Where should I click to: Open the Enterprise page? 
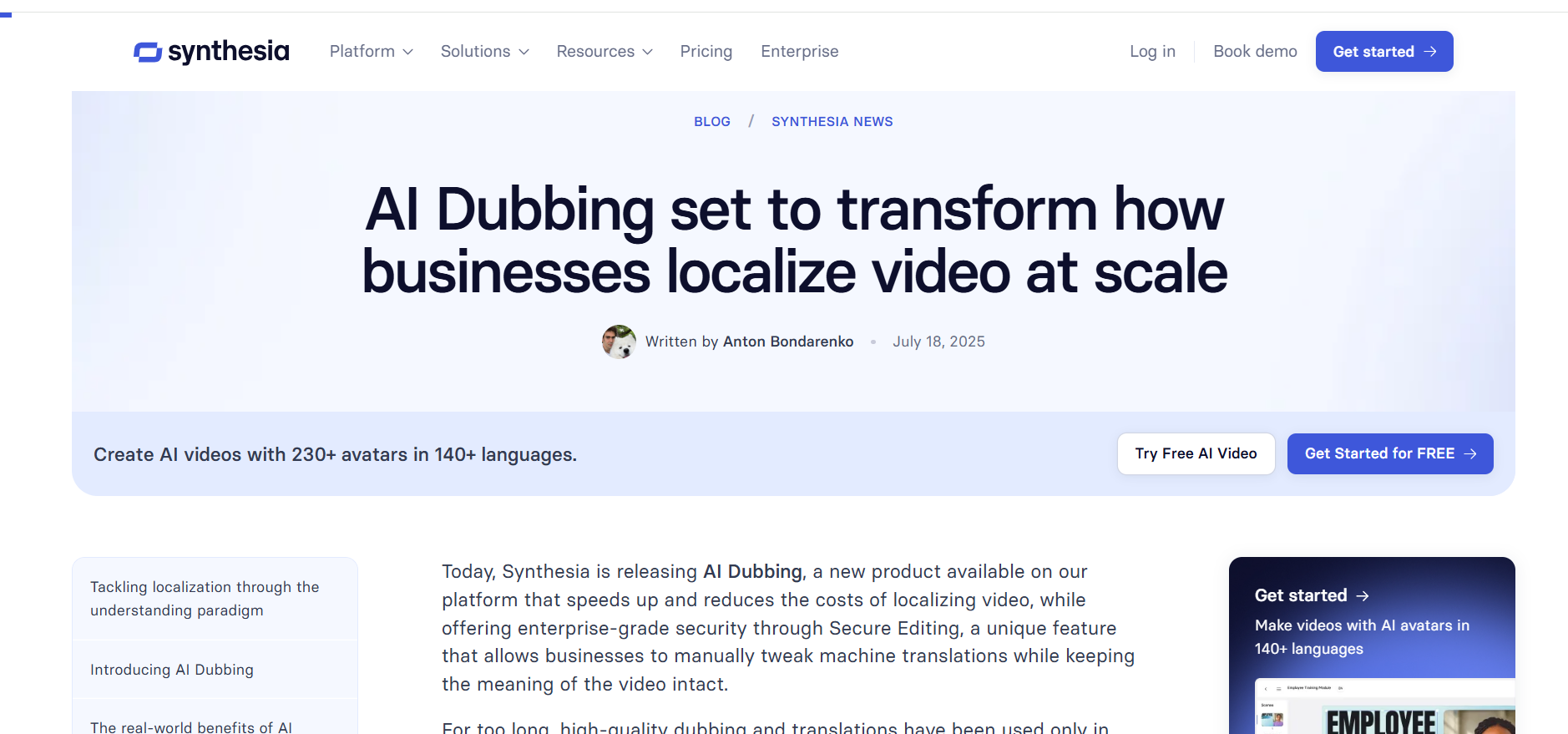pyautogui.click(x=799, y=52)
